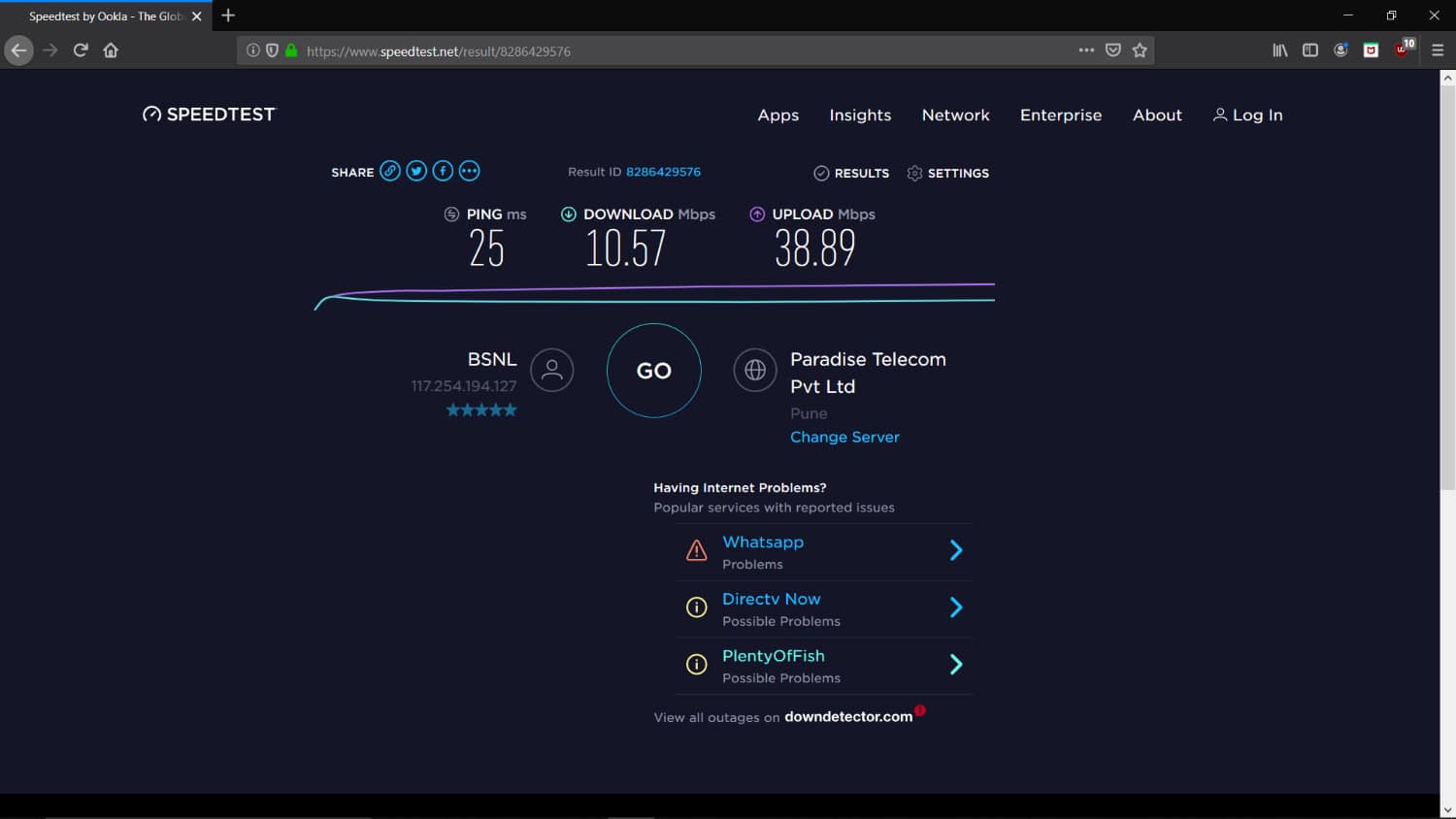Viewport: 1456px width, 819px height.
Task: Share result on Facebook icon
Action: pos(443,171)
